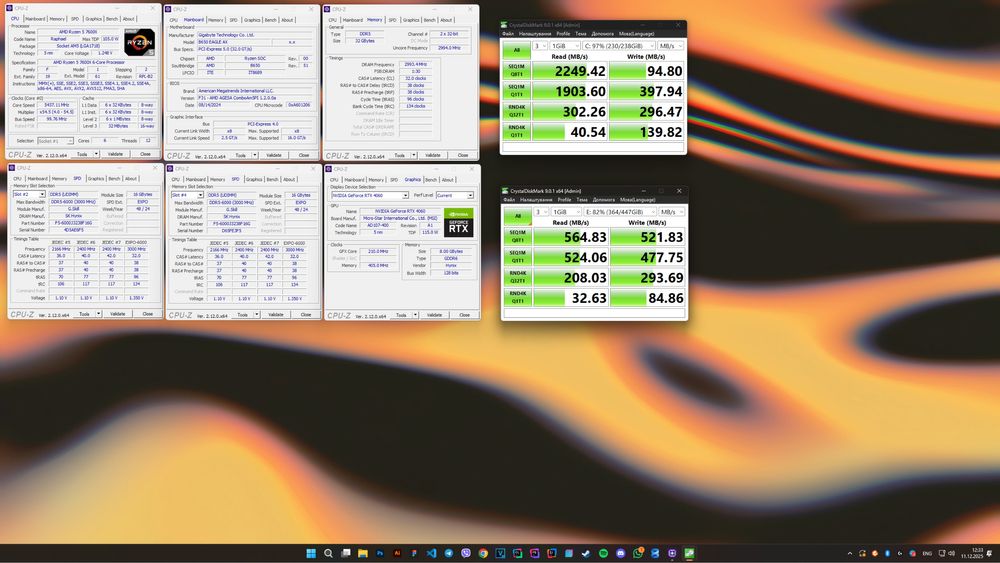
Task: Show hidden system tray icons
Action: (x=849, y=553)
